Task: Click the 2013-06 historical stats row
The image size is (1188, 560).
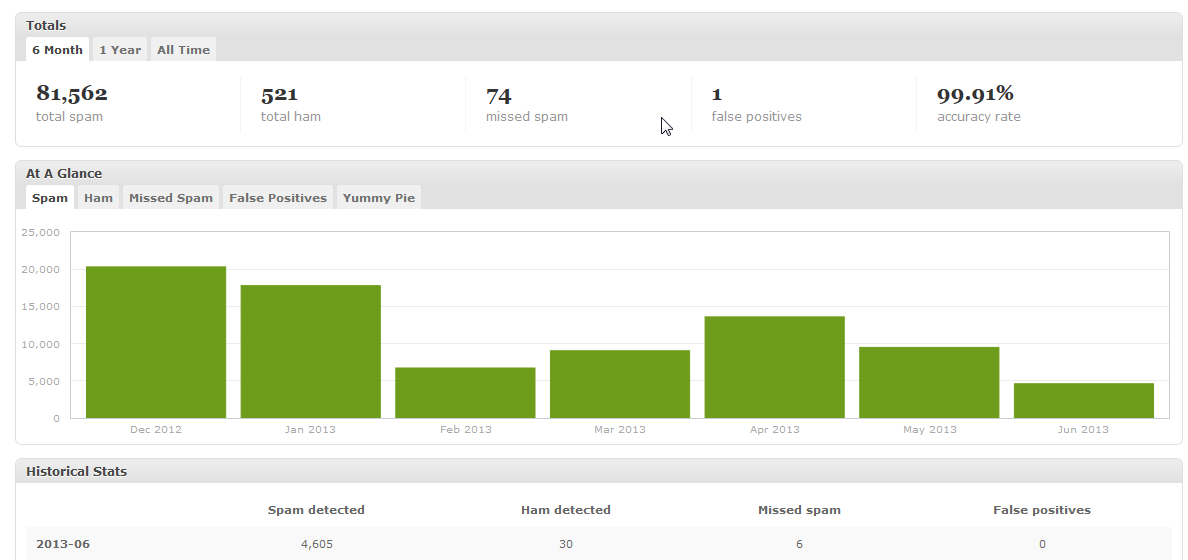Action: tap(599, 544)
